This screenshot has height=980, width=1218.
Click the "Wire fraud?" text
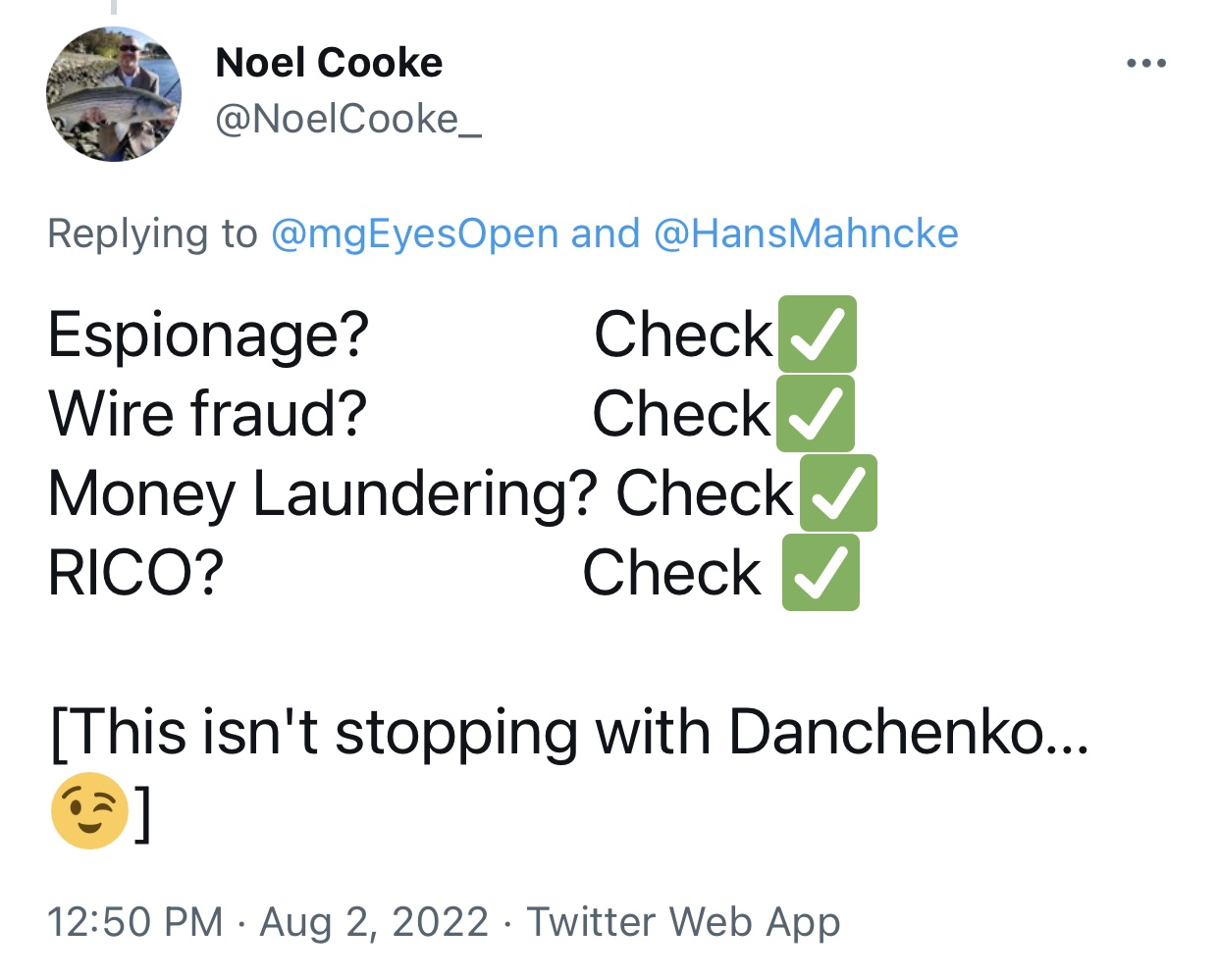207,414
